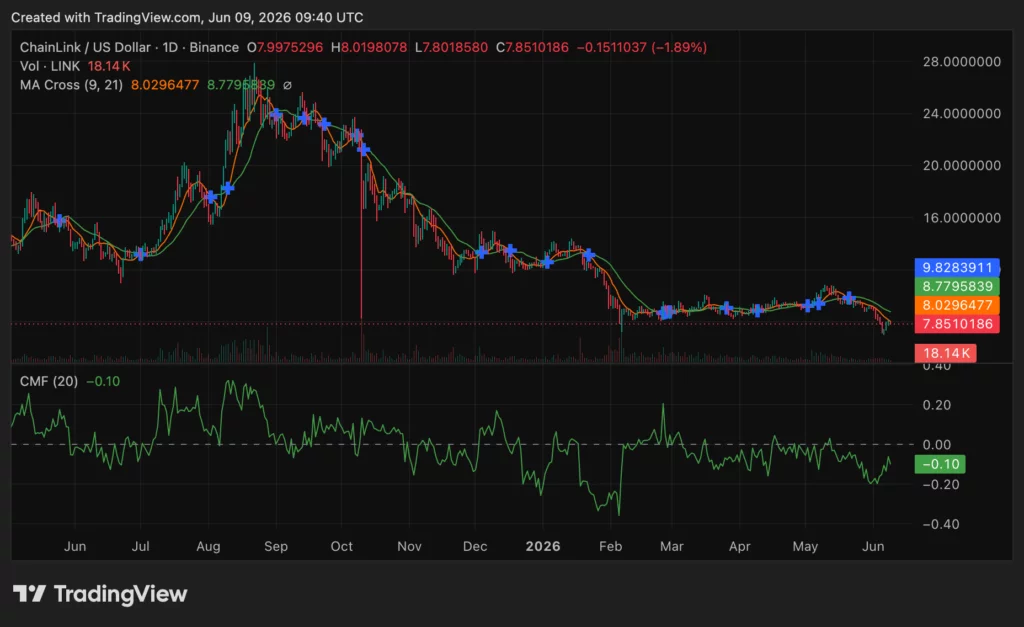The image size is (1024, 627).
Task: Click the first Jun label on time axis
Action: 75,547
